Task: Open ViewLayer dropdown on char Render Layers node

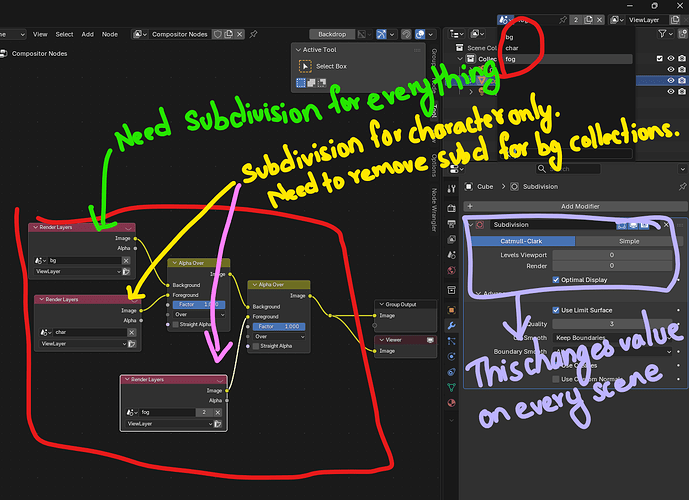Action: (x=83, y=344)
